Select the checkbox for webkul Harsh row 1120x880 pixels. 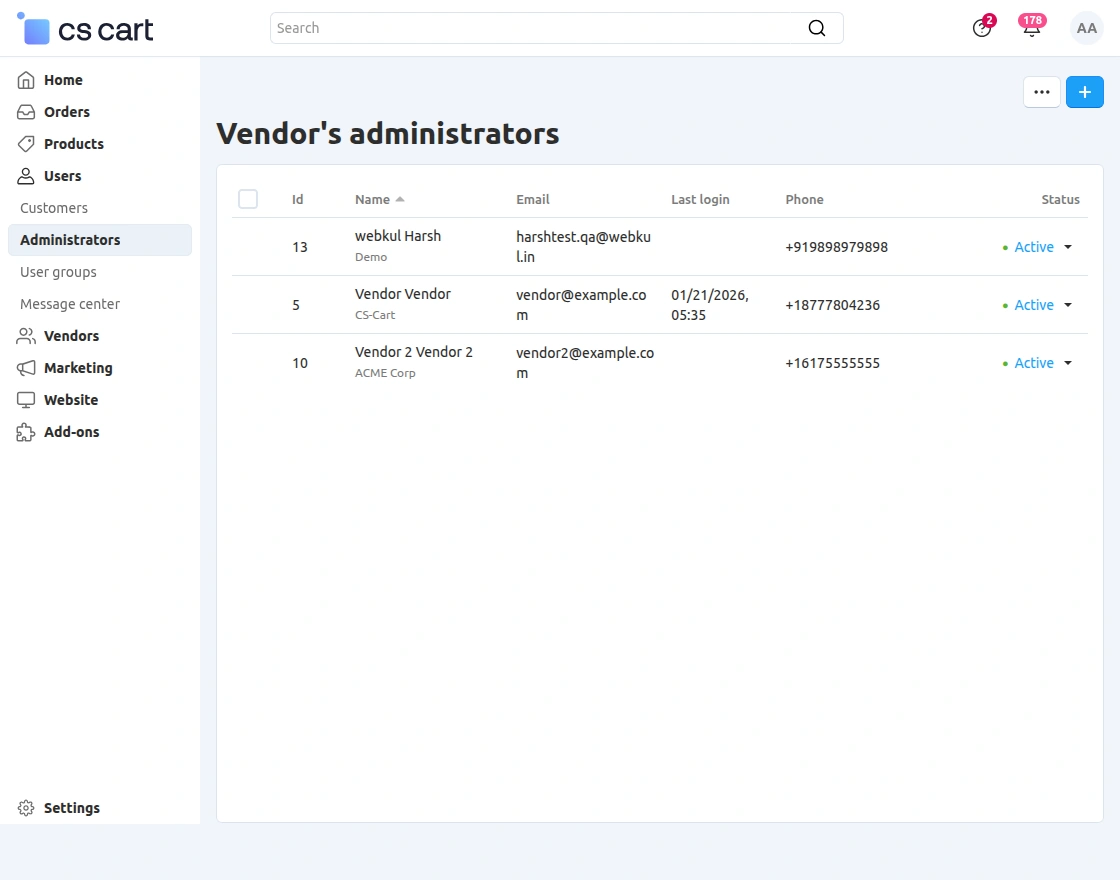coord(248,247)
